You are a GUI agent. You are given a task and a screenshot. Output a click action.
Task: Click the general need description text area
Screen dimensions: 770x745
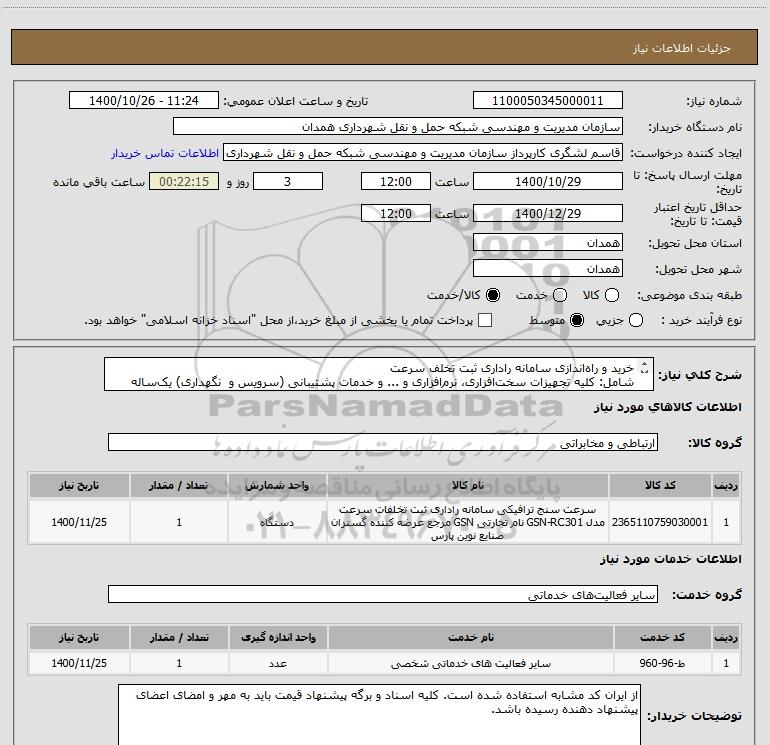[x=379, y=374]
